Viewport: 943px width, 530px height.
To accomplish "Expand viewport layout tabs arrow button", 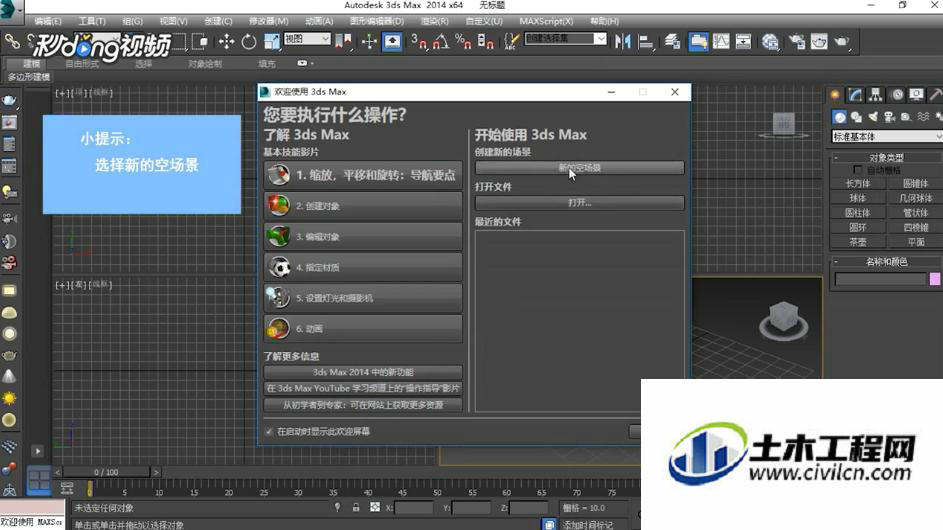I will 37,451.
